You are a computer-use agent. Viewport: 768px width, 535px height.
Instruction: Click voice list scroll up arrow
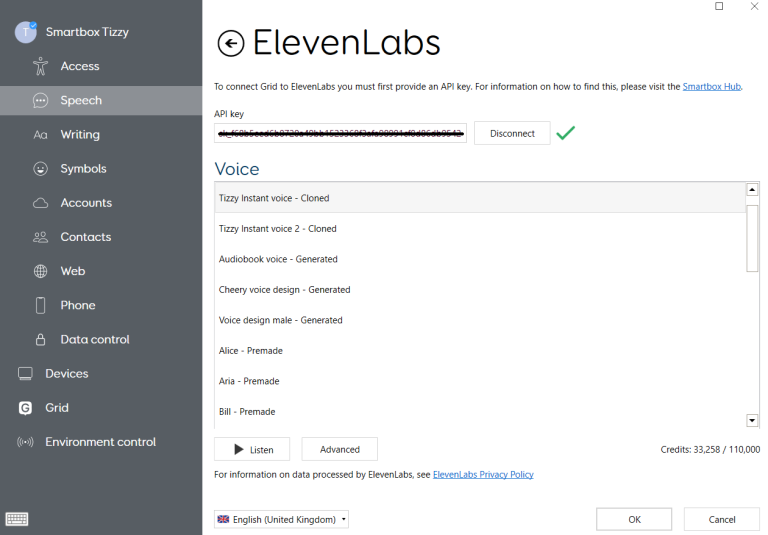(x=752, y=190)
